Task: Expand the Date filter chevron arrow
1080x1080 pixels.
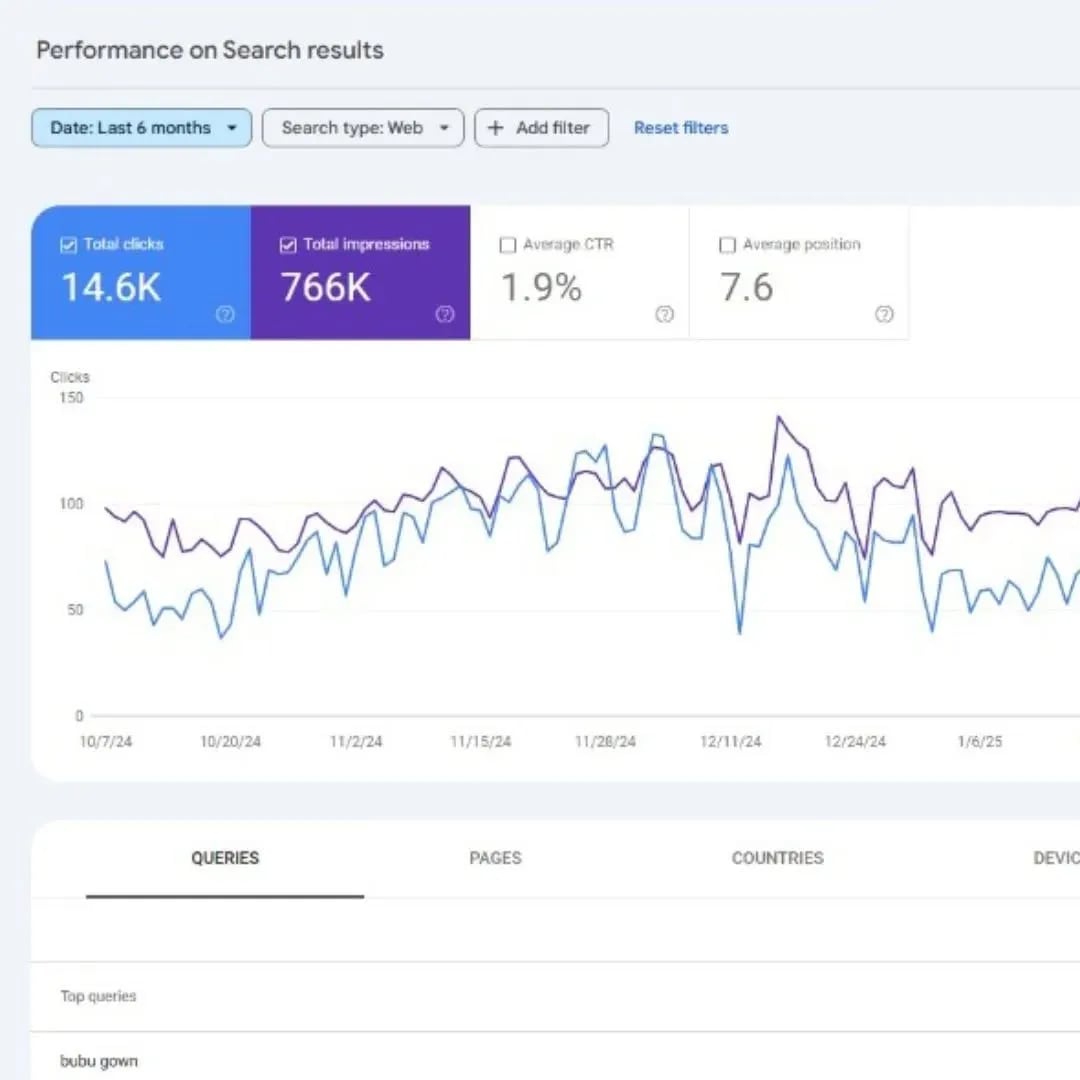Action: [x=231, y=128]
